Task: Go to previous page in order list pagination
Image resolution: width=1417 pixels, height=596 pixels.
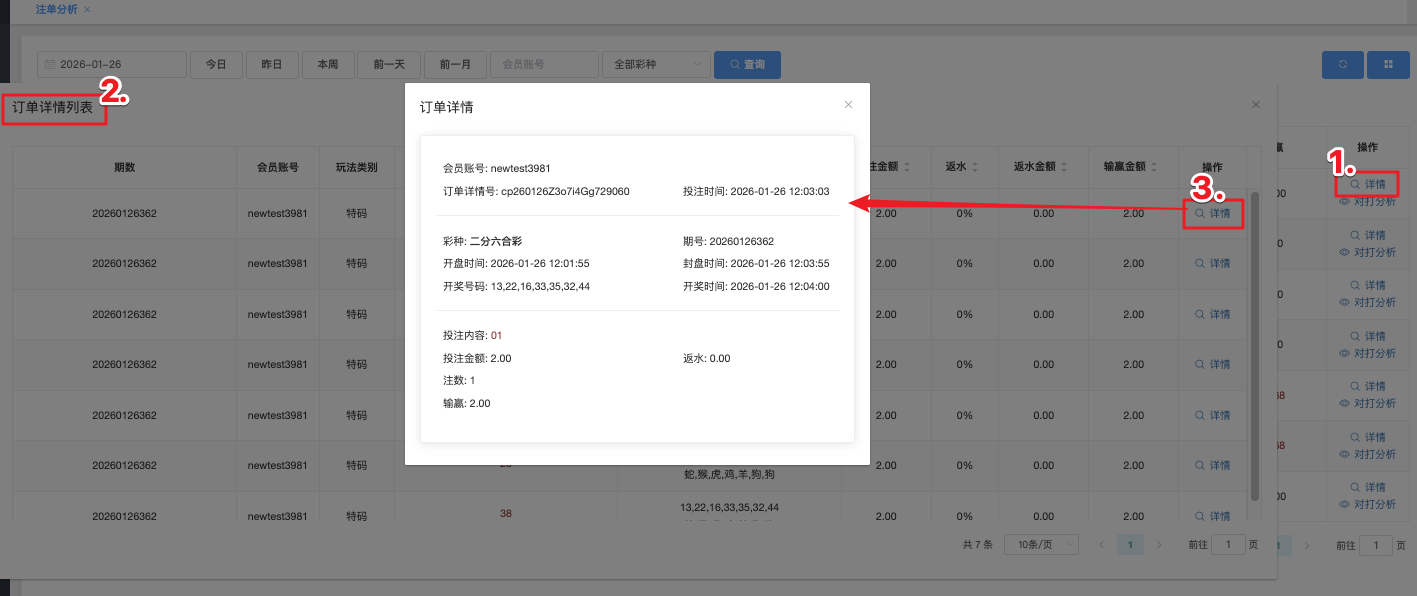Action: 1101,544
